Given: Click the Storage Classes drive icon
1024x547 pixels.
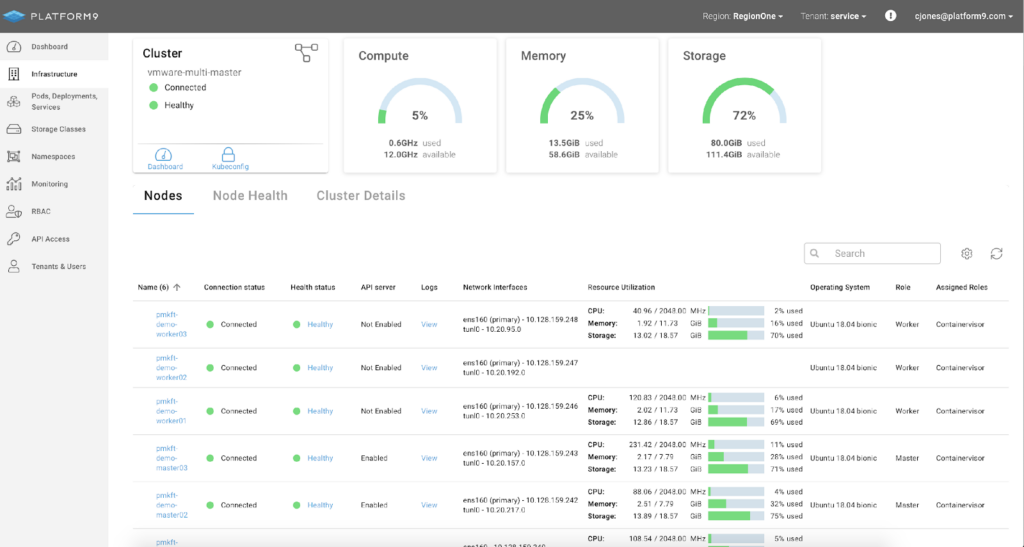Looking at the screenshot, I should 14,129.
